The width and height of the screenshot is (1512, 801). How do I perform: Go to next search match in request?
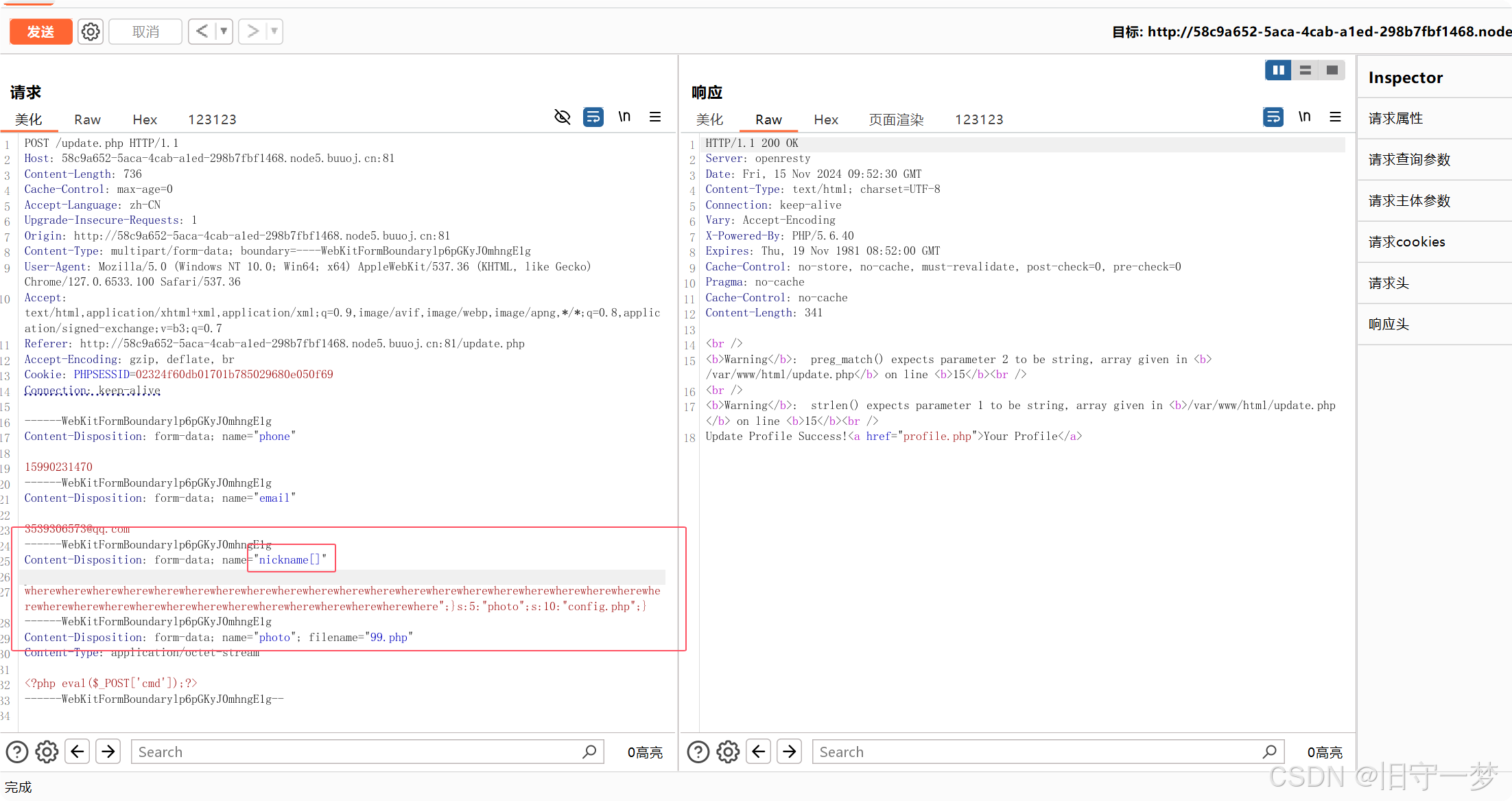[x=108, y=752]
